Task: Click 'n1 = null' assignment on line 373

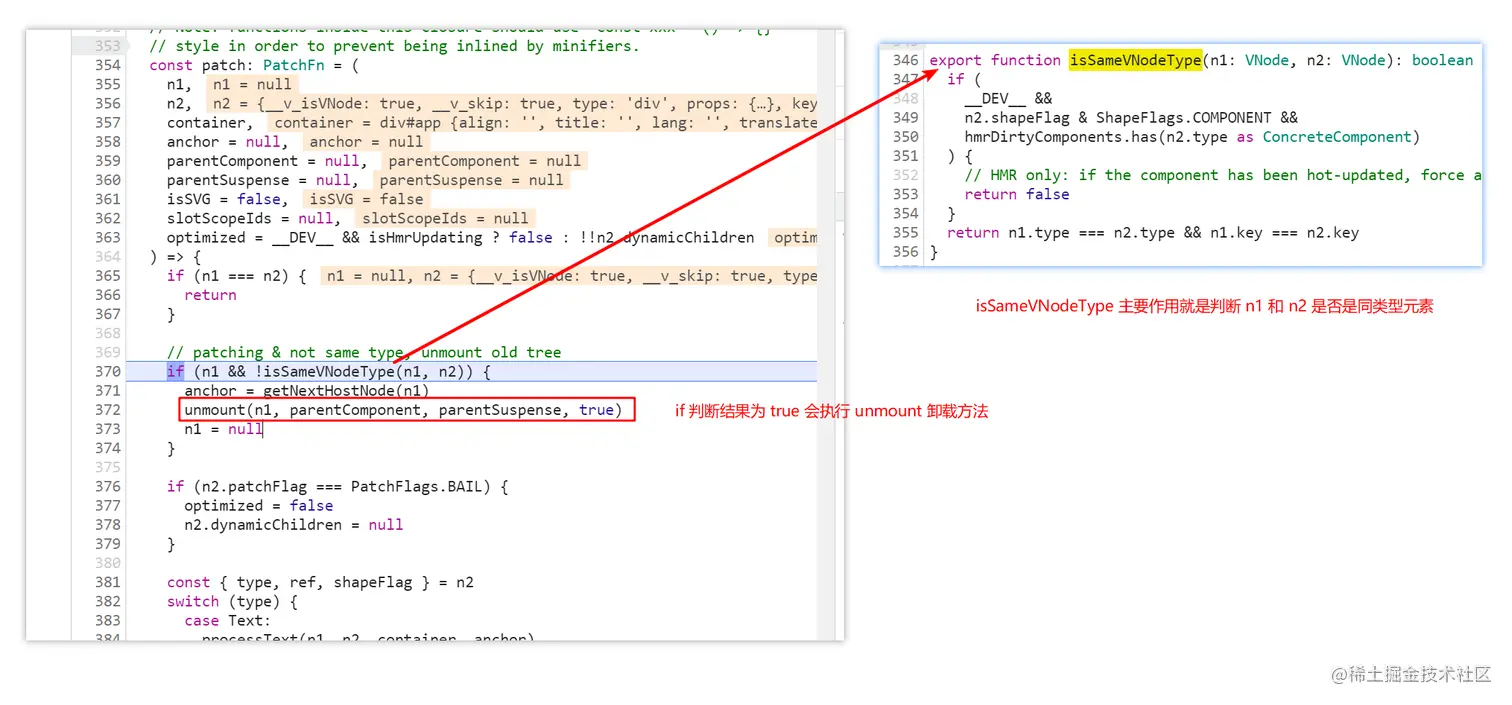Action: coord(224,429)
